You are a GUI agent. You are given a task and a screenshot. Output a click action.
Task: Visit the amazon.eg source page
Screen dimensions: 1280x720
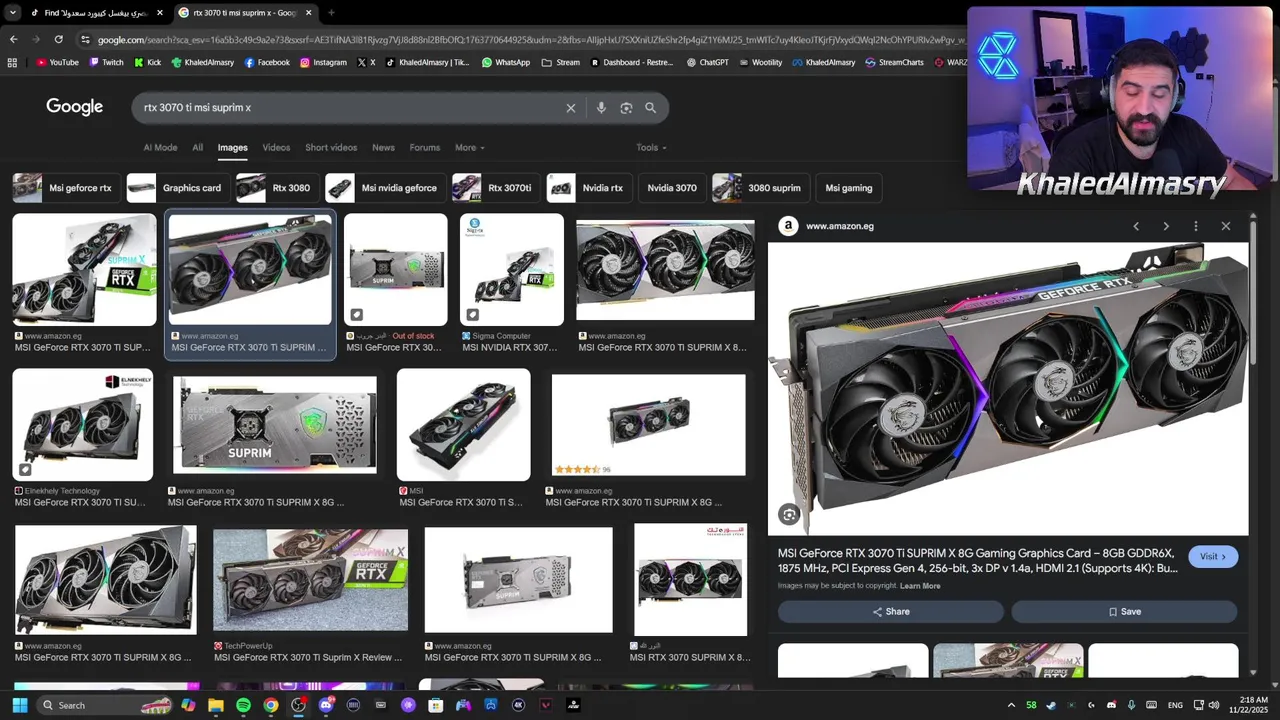click(1213, 557)
